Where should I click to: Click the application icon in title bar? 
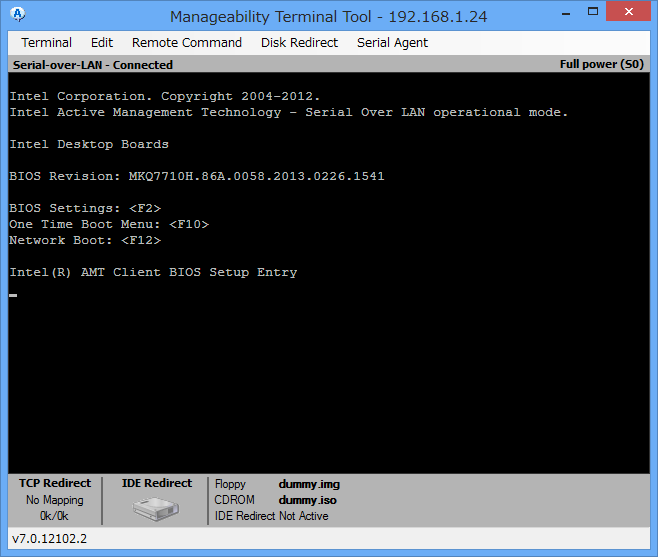coord(18,14)
